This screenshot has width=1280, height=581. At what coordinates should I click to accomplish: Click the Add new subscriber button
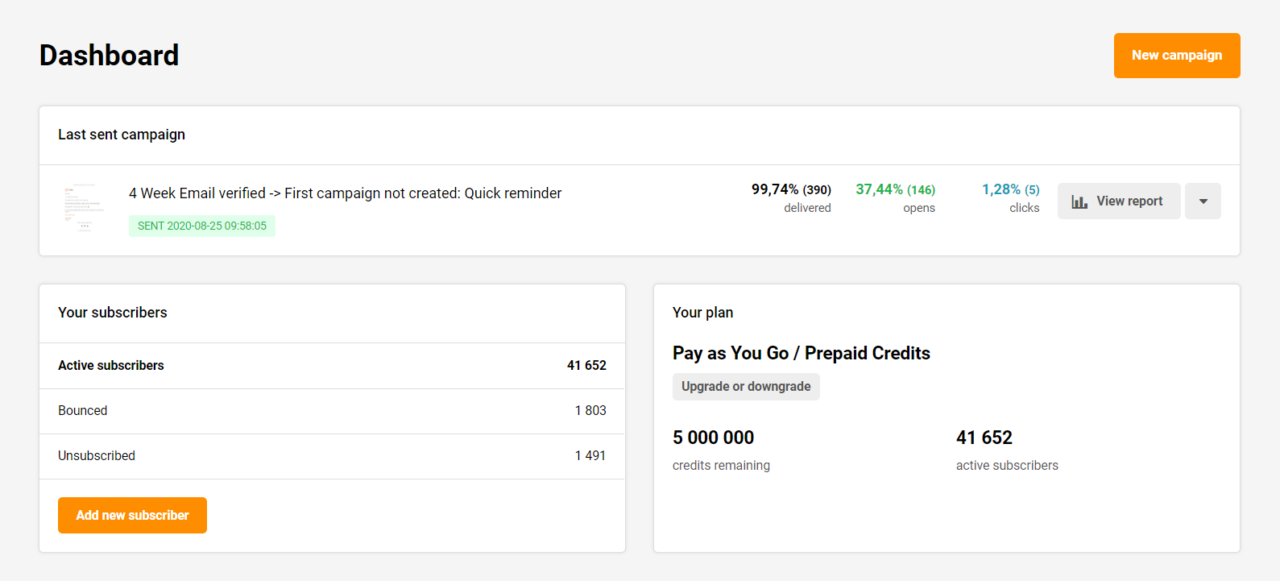132,515
